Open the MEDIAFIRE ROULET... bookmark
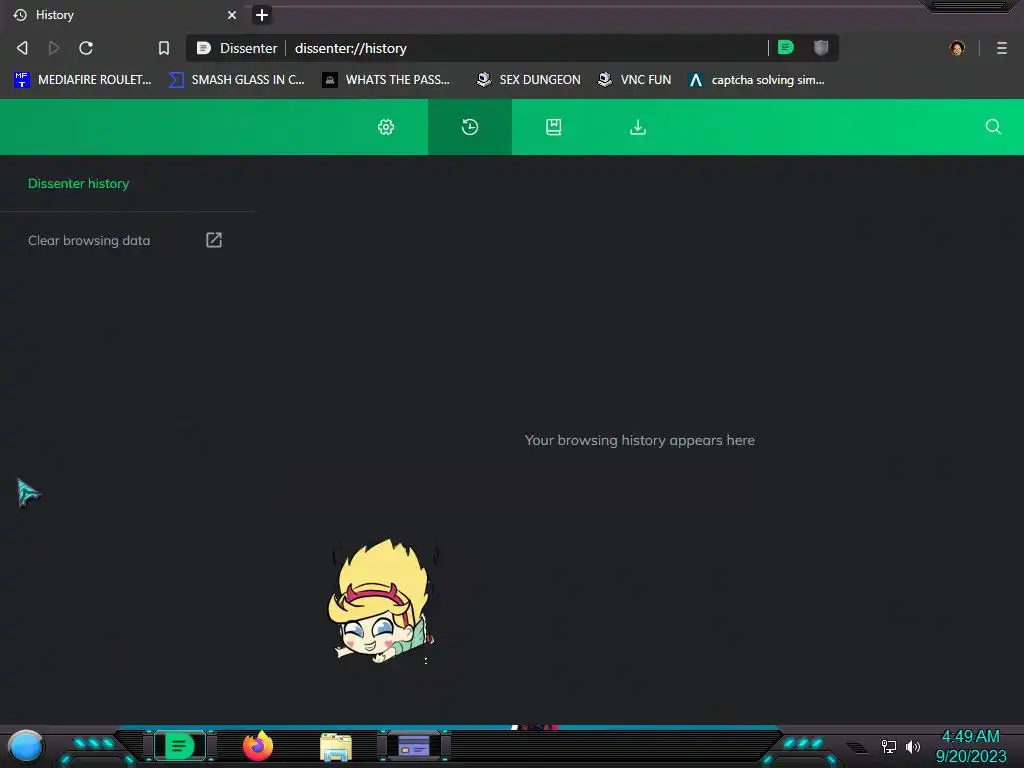 [82, 80]
